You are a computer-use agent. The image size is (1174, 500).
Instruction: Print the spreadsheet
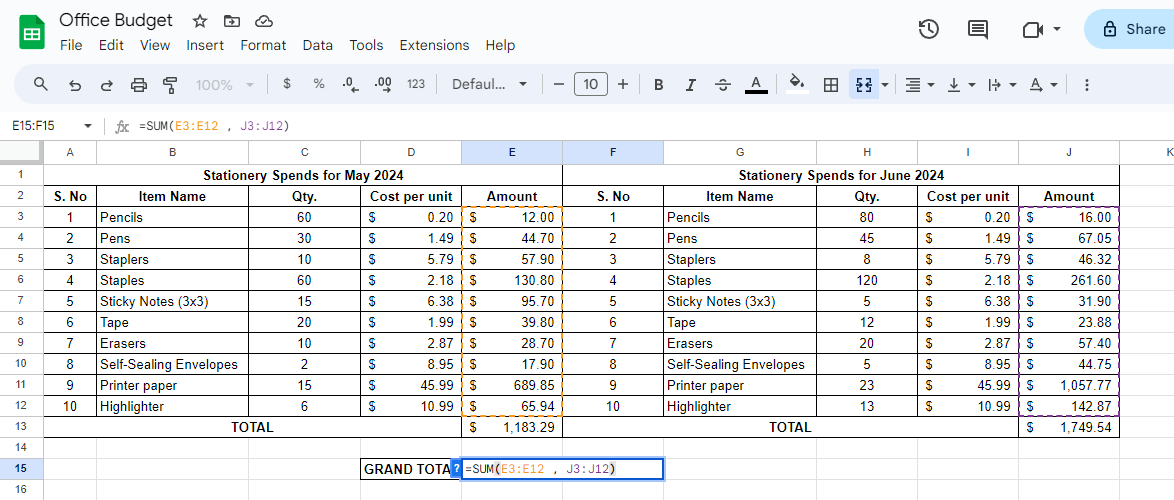tap(139, 85)
